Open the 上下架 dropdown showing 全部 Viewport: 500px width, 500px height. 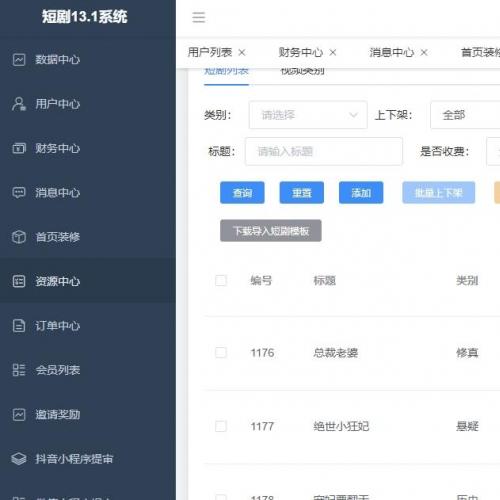(465, 115)
